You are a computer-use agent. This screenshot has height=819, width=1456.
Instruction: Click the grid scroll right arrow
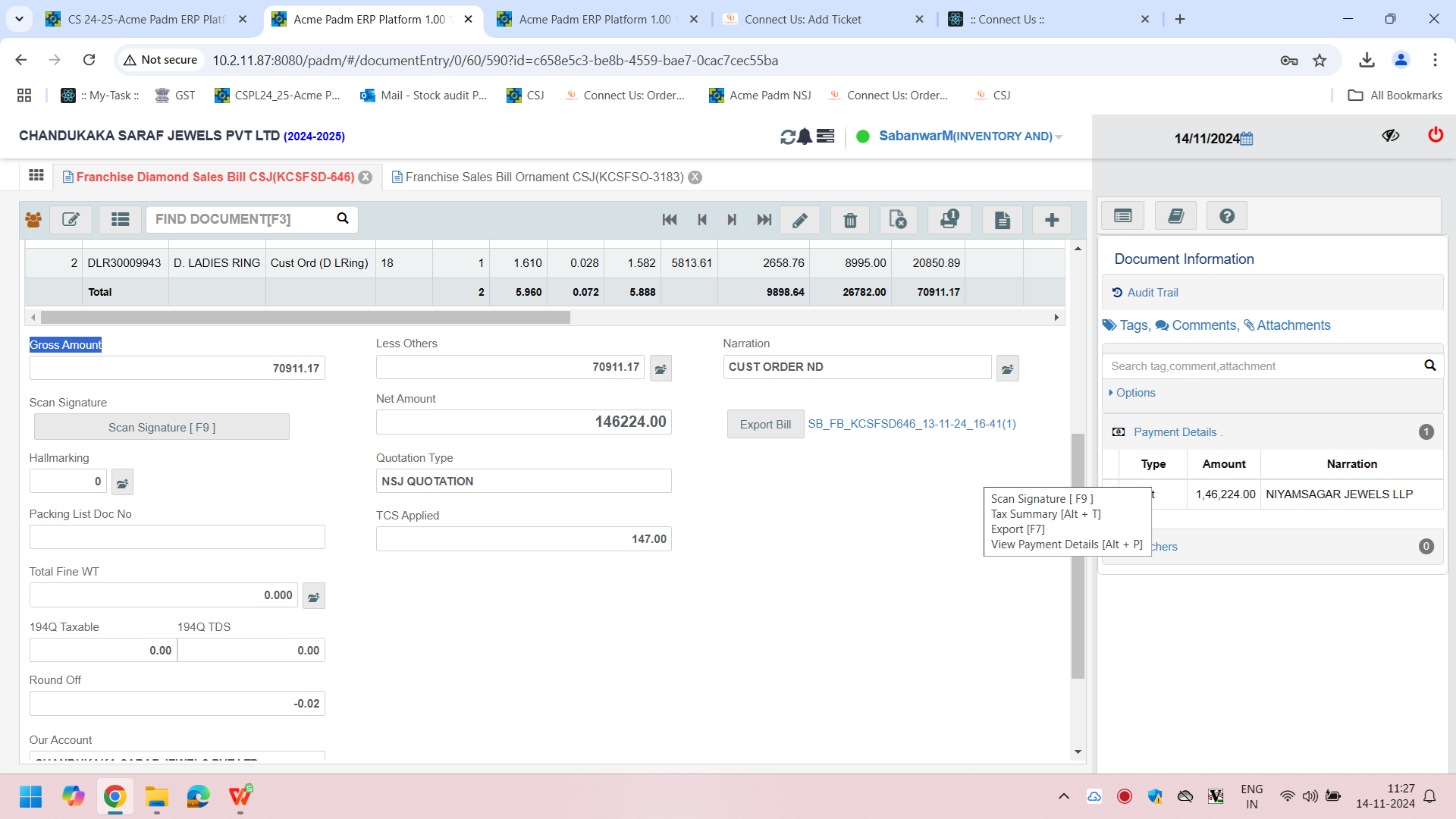[1056, 318]
